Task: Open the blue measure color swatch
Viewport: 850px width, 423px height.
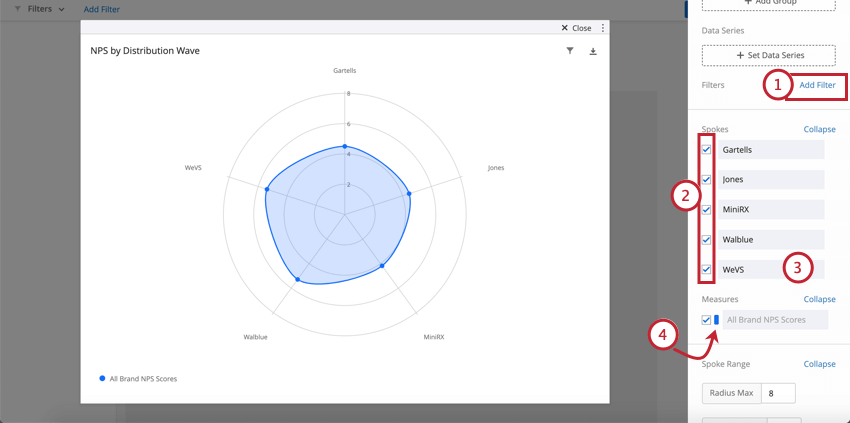Action: [717, 320]
